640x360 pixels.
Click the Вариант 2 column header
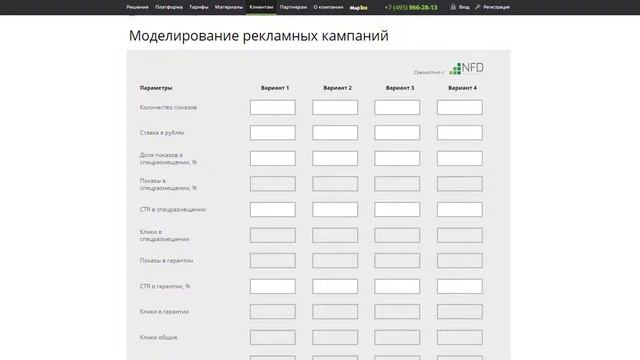pyautogui.click(x=337, y=88)
